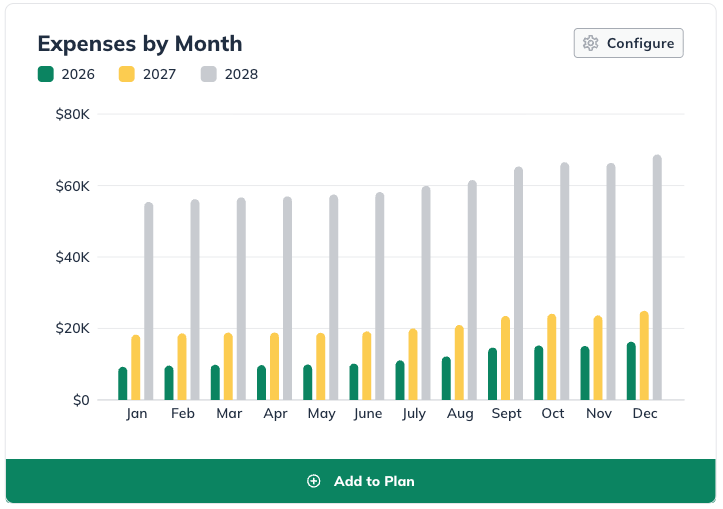Viewport: 723px width, 509px height.
Task: Click the $0 axis value
Action: tap(81, 400)
